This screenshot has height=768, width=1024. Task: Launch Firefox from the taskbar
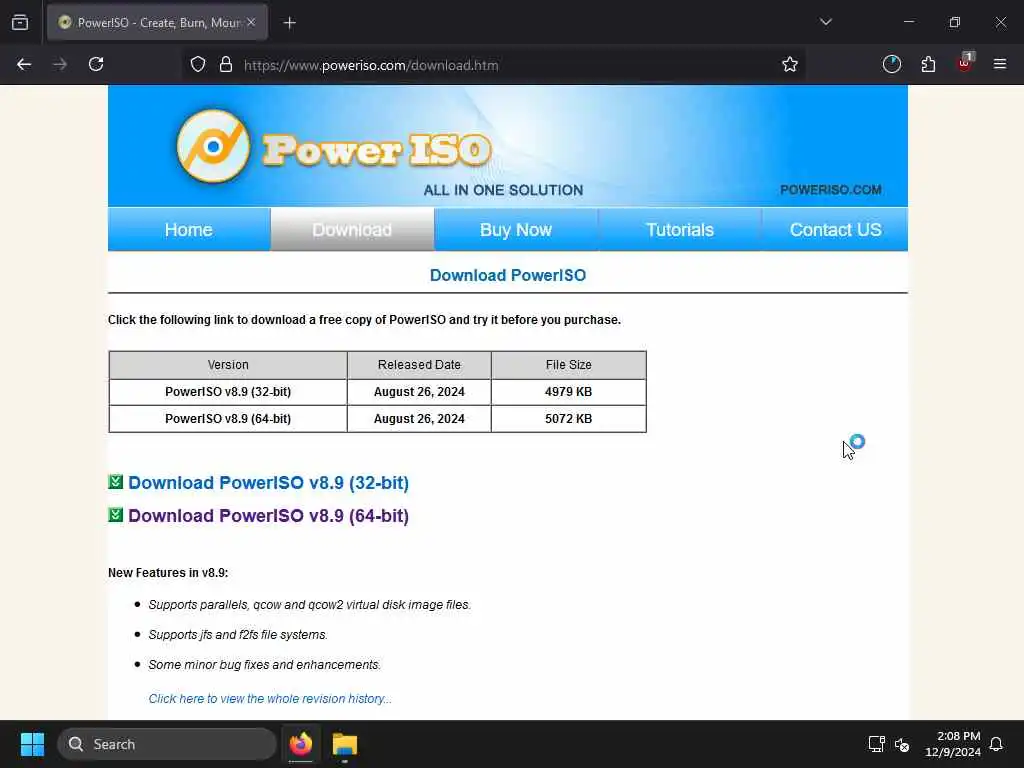pyautogui.click(x=301, y=744)
